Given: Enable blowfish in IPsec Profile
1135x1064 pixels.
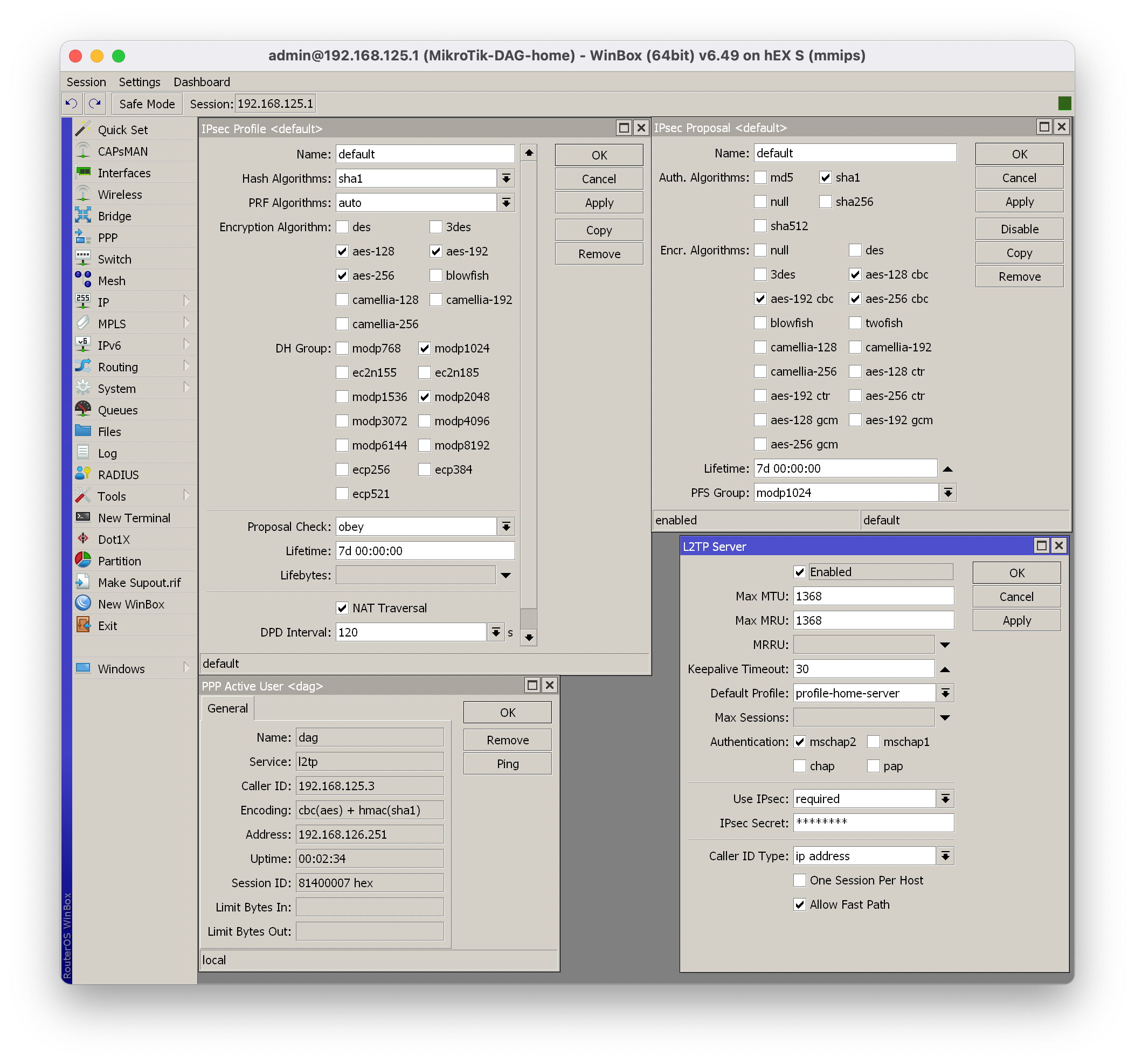Looking at the screenshot, I should coord(436,275).
